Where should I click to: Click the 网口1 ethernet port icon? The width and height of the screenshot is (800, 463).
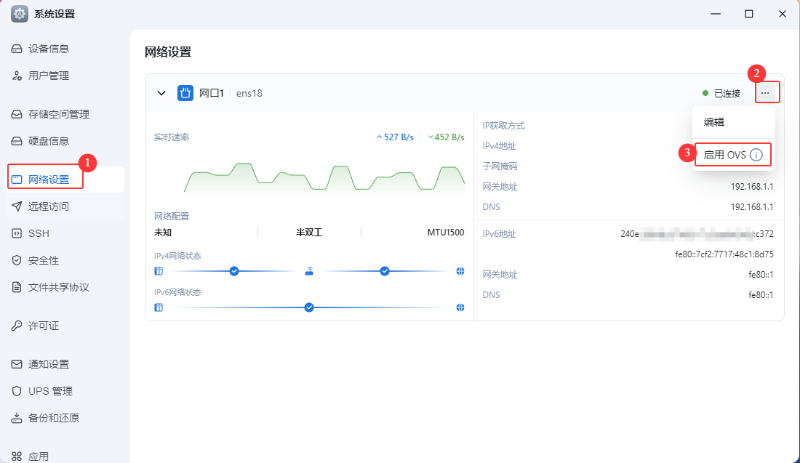185,93
